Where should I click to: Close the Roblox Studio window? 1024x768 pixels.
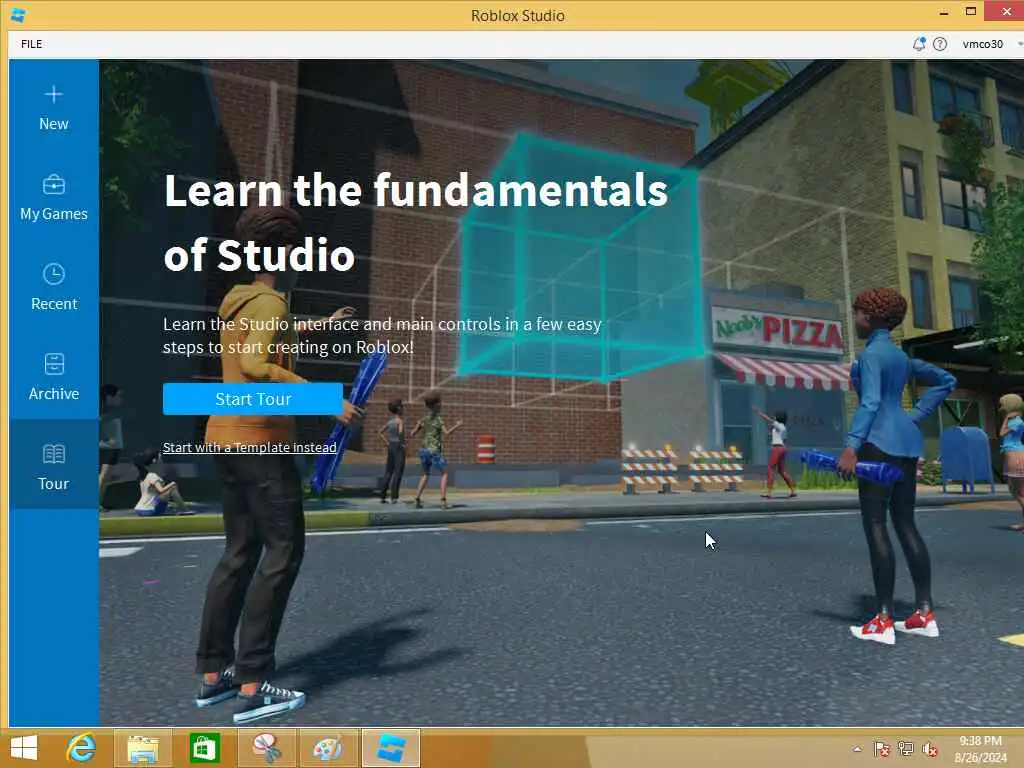1006,12
